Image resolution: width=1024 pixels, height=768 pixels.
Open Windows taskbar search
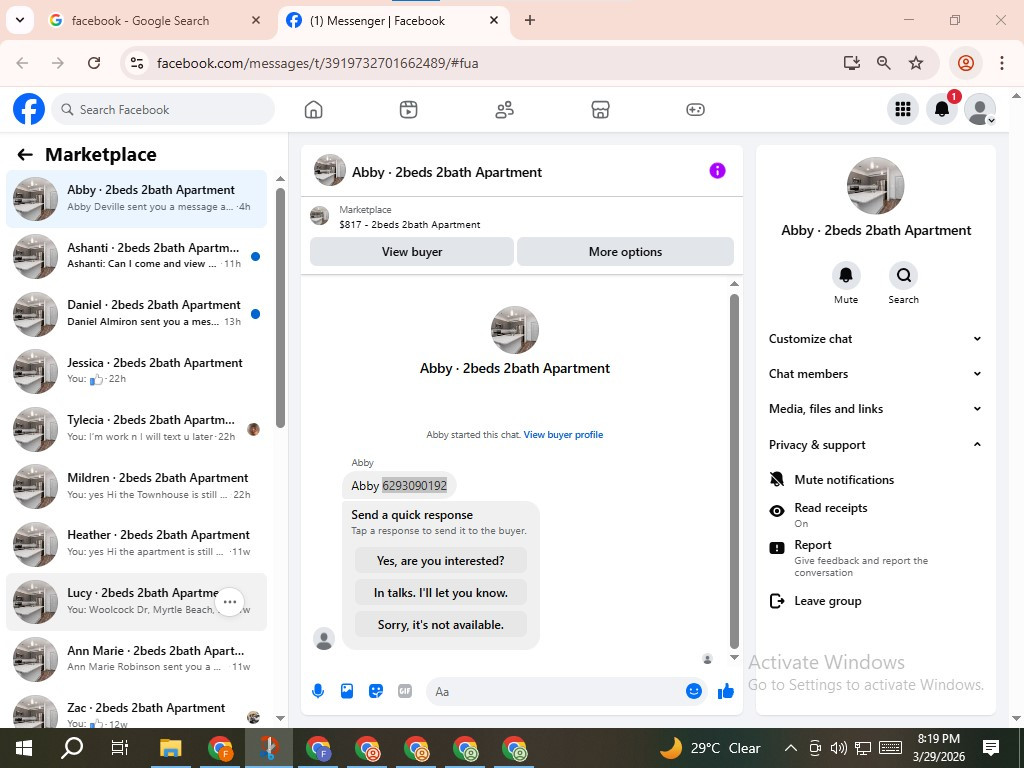coord(72,748)
